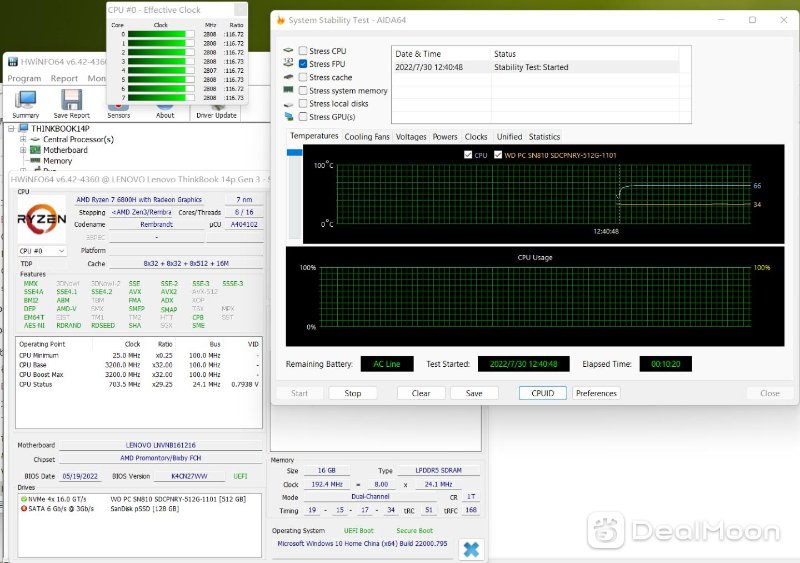This screenshot has width=800, height=563.
Task: Click the Stress system memory icon
Action: click(x=288, y=90)
